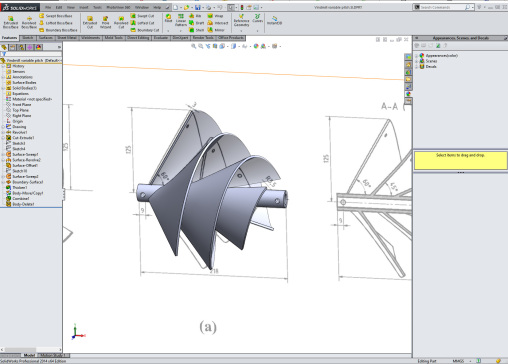Click the Save icon in the top toolbar
The image size is (508, 364).
tap(198, 7)
